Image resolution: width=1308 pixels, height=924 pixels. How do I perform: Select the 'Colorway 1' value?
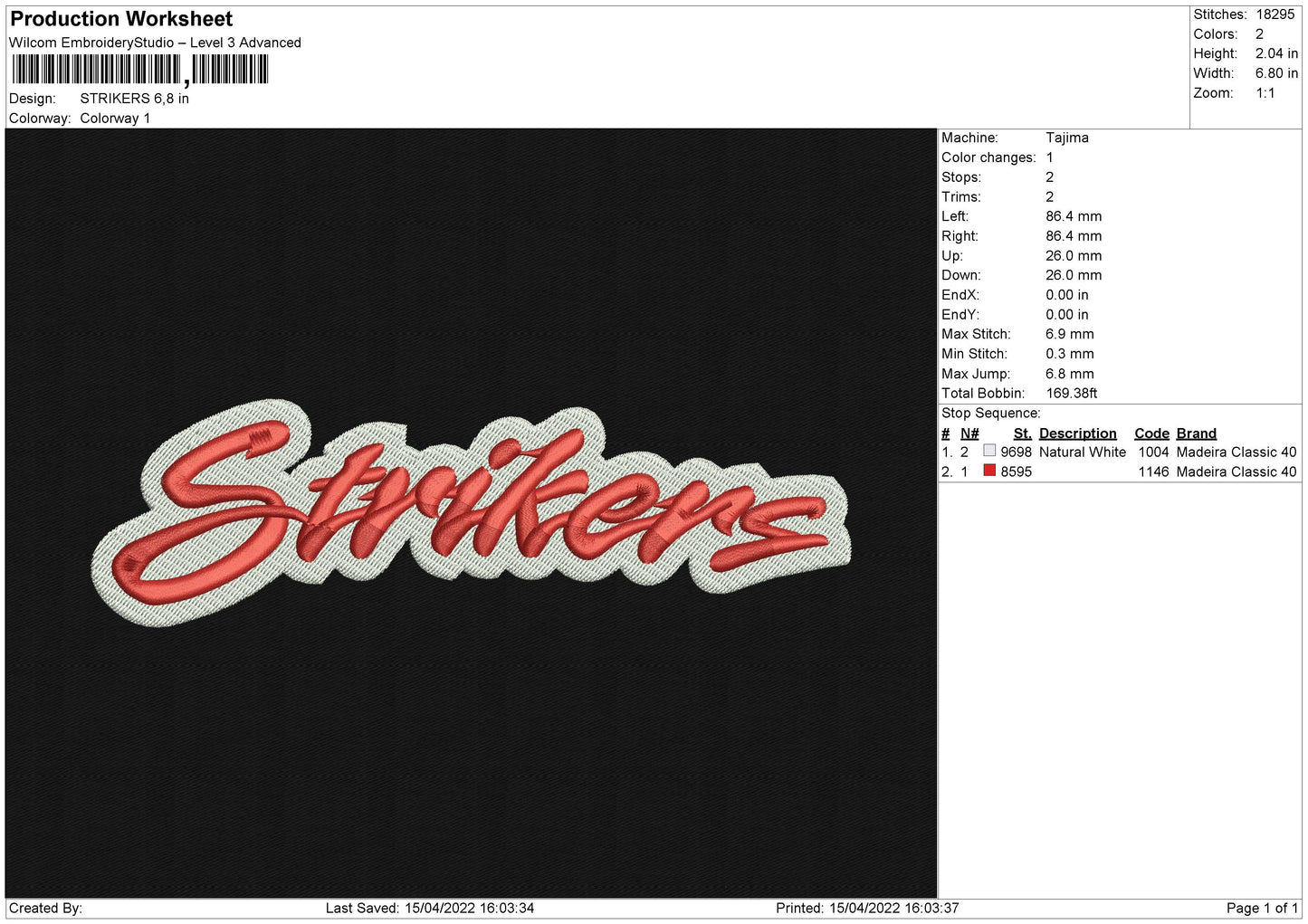pyautogui.click(x=115, y=119)
